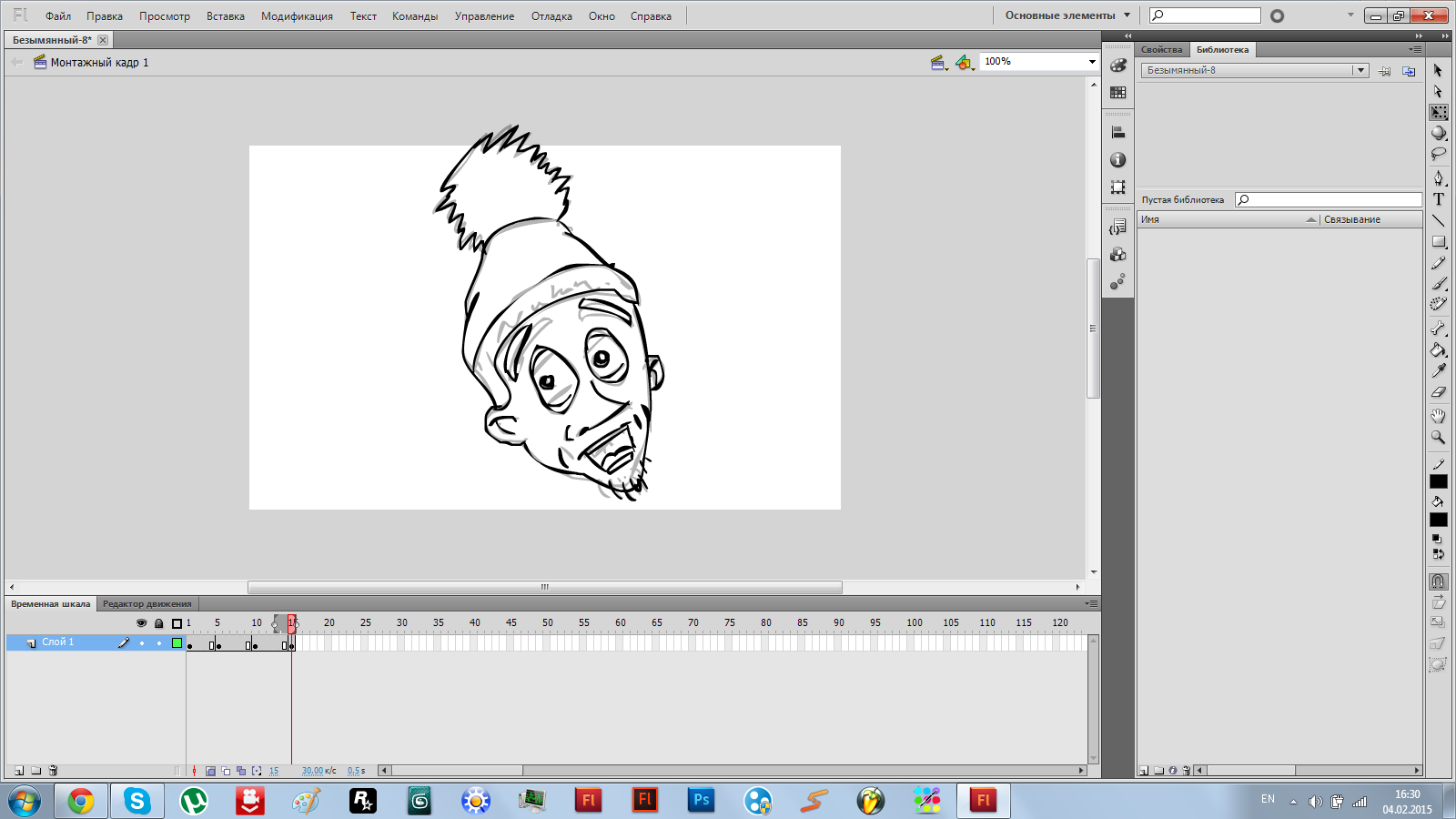Click the frame rate value 30,00 к/с
This screenshot has width=1456, height=819.
(318, 771)
